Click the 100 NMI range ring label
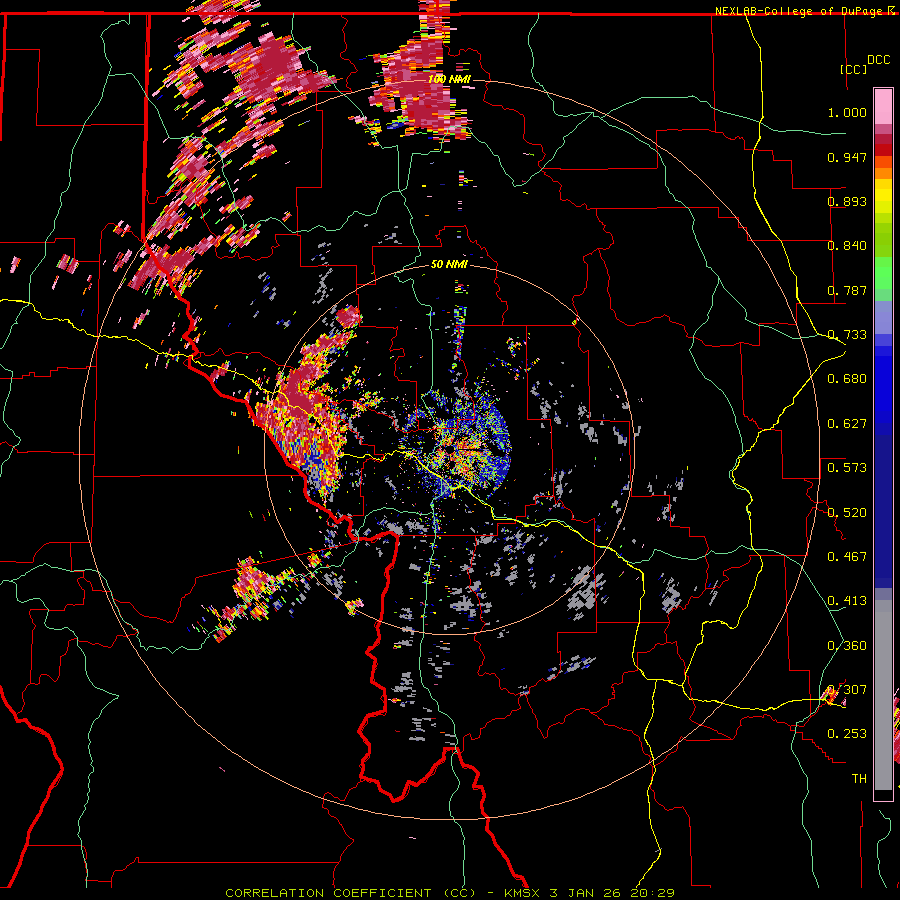This screenshot has width=900, height=900. click(x=449, y=79)
